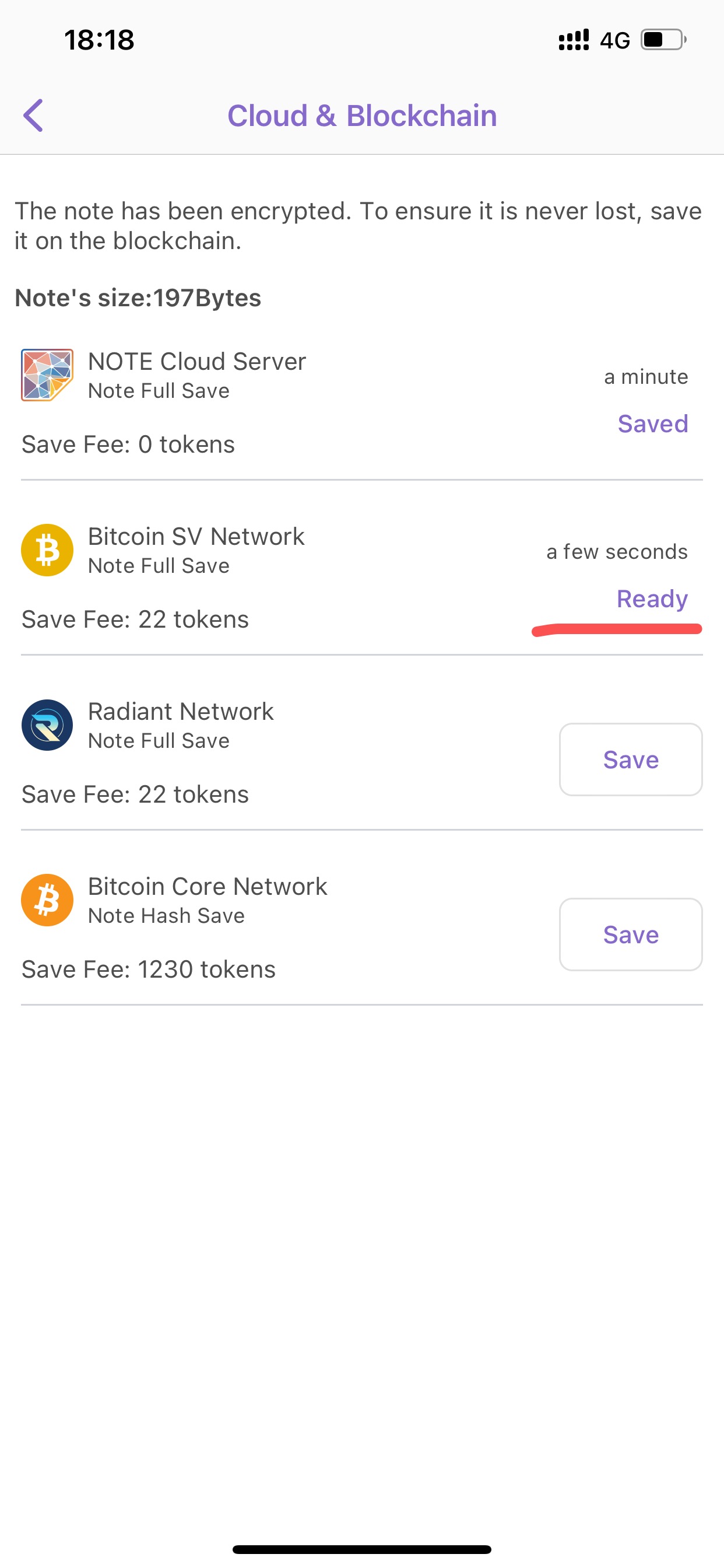This screenshot has height=1568, width=724.
Task: Select the Radiant Network title
Action: click(181, 712)
